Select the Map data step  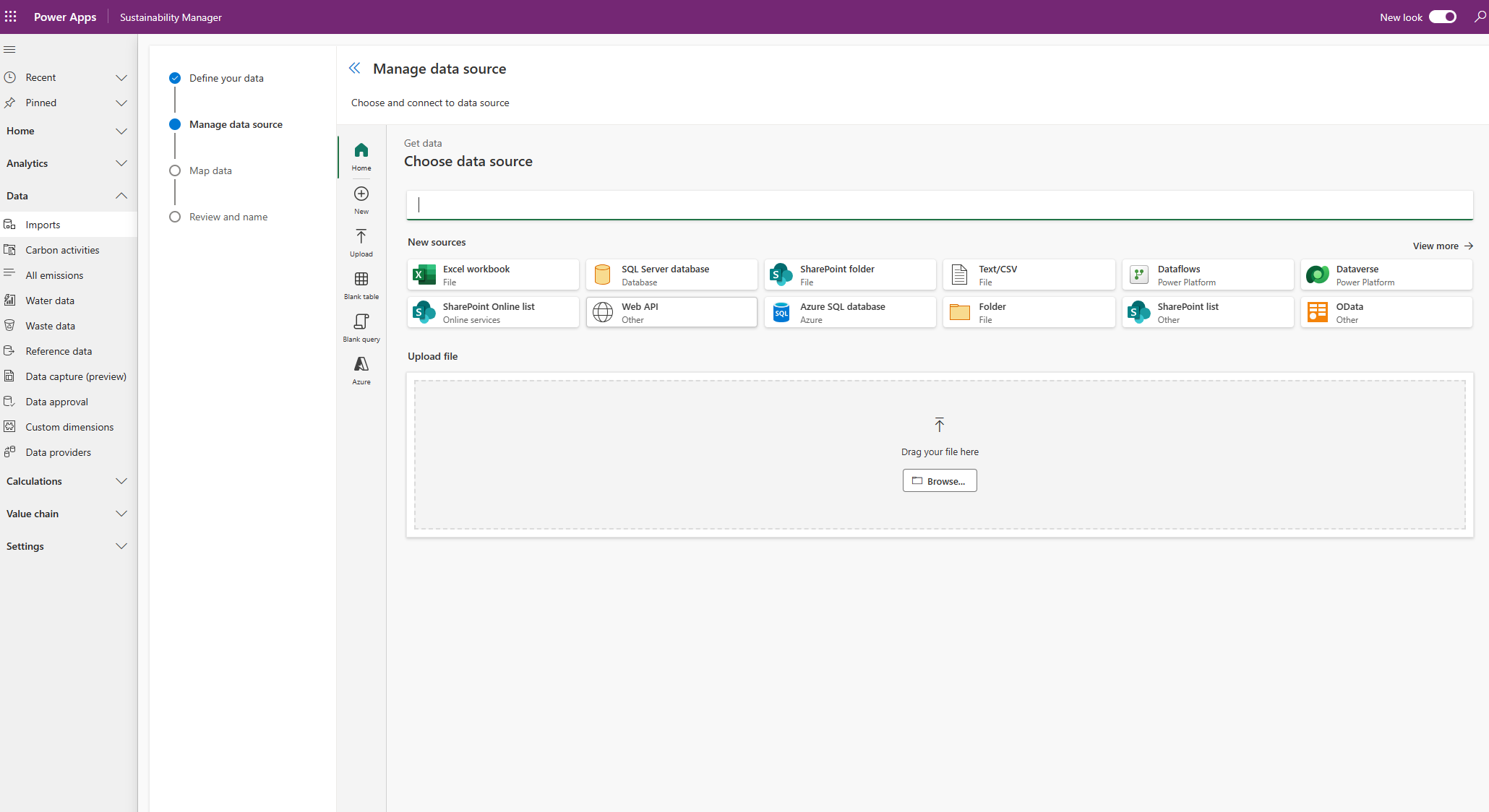201,170
